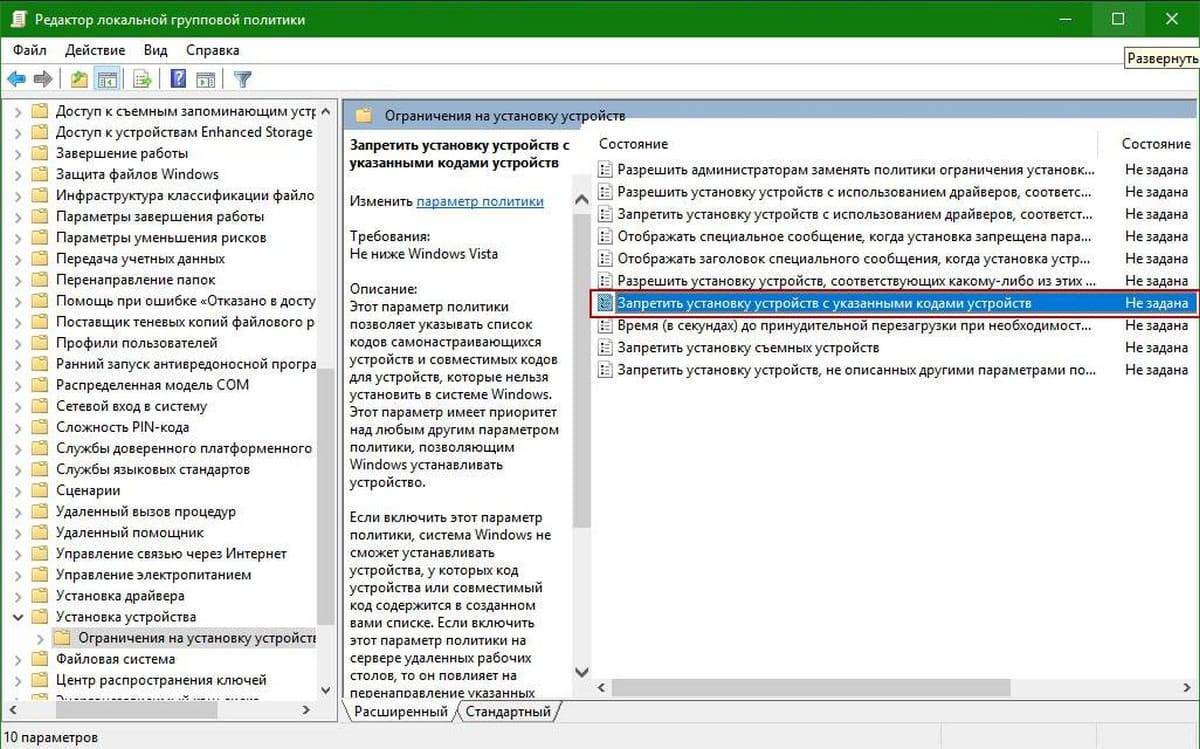Open the Файл menu
The image size is (1200, 749).
[x=30, y=49]
